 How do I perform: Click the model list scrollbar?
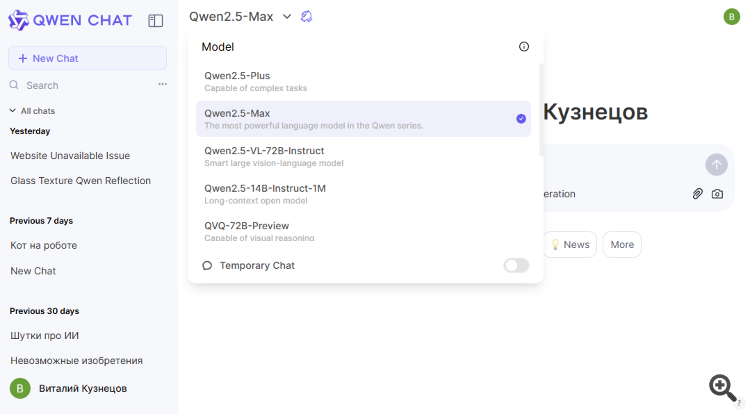pyautogui.click(x=541, y=110)
